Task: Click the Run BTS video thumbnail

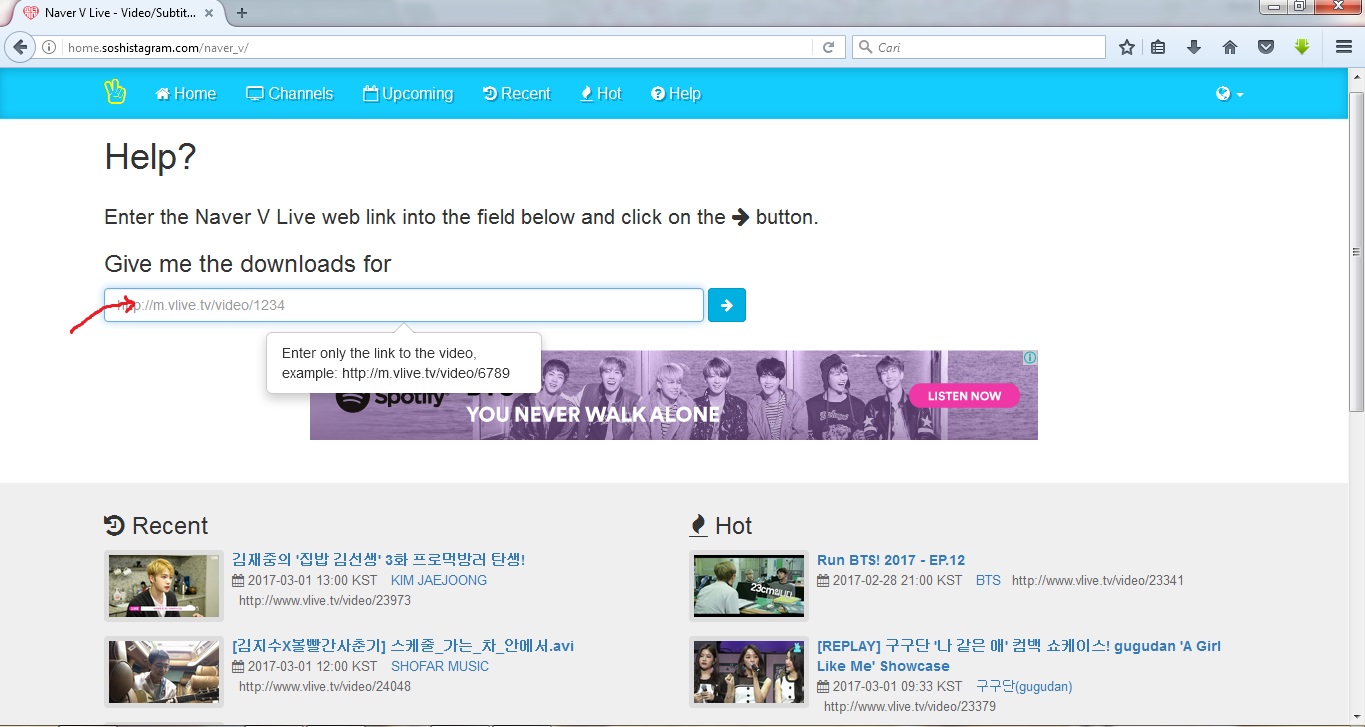Action: pos(749,585)
